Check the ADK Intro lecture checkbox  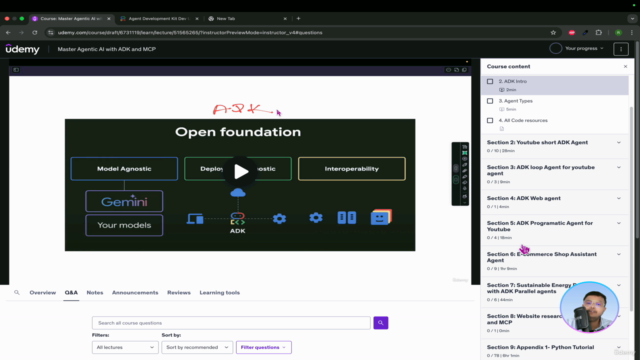490,82
